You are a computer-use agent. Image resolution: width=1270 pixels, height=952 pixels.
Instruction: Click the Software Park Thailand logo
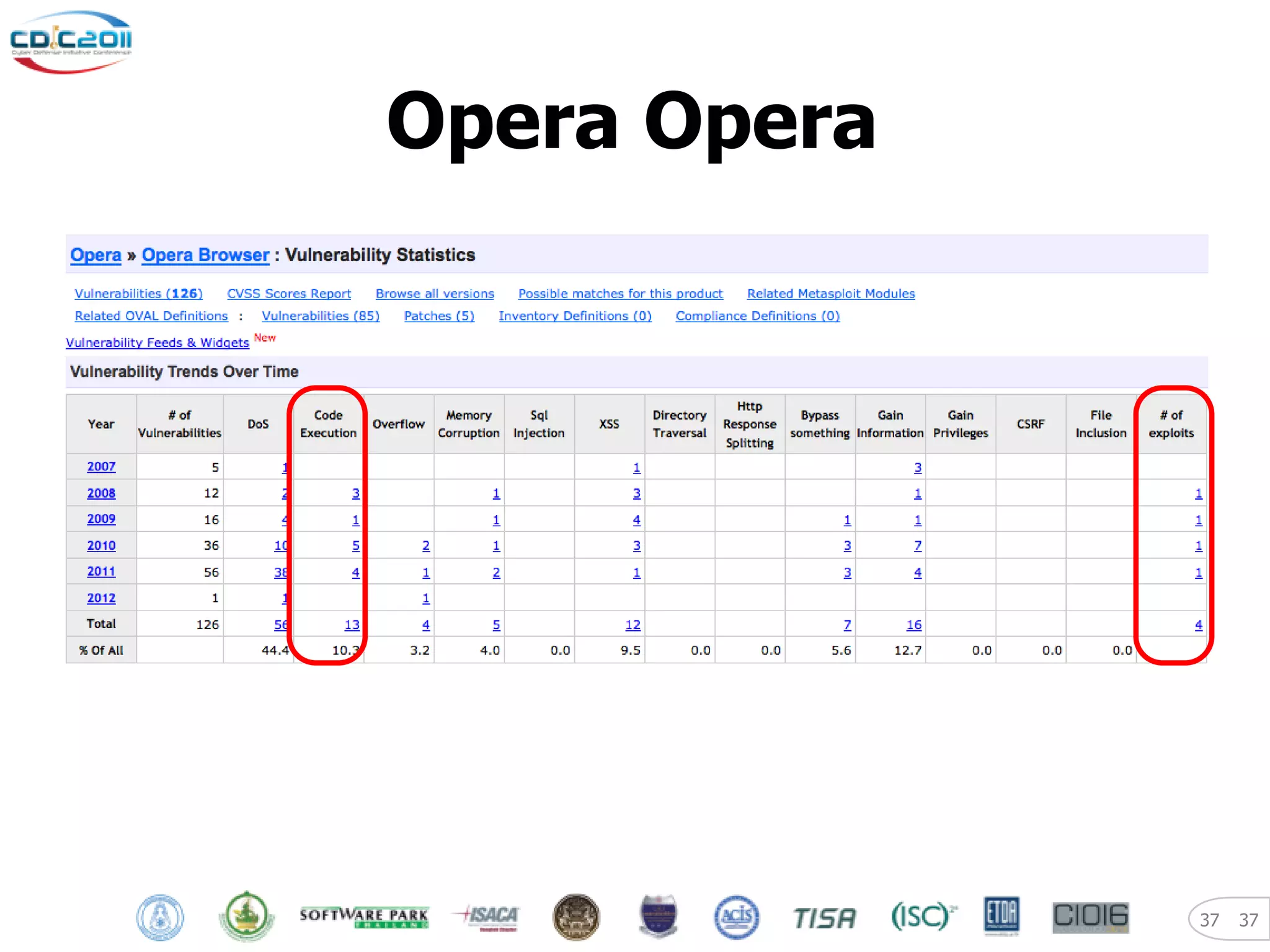pyautogui.click(x=364, y=917)
